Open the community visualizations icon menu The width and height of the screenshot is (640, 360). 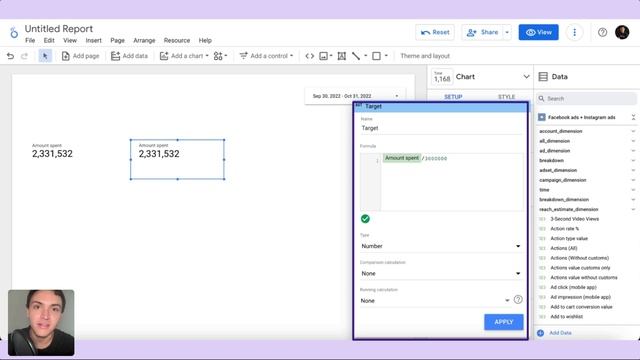tap(220, 56)
